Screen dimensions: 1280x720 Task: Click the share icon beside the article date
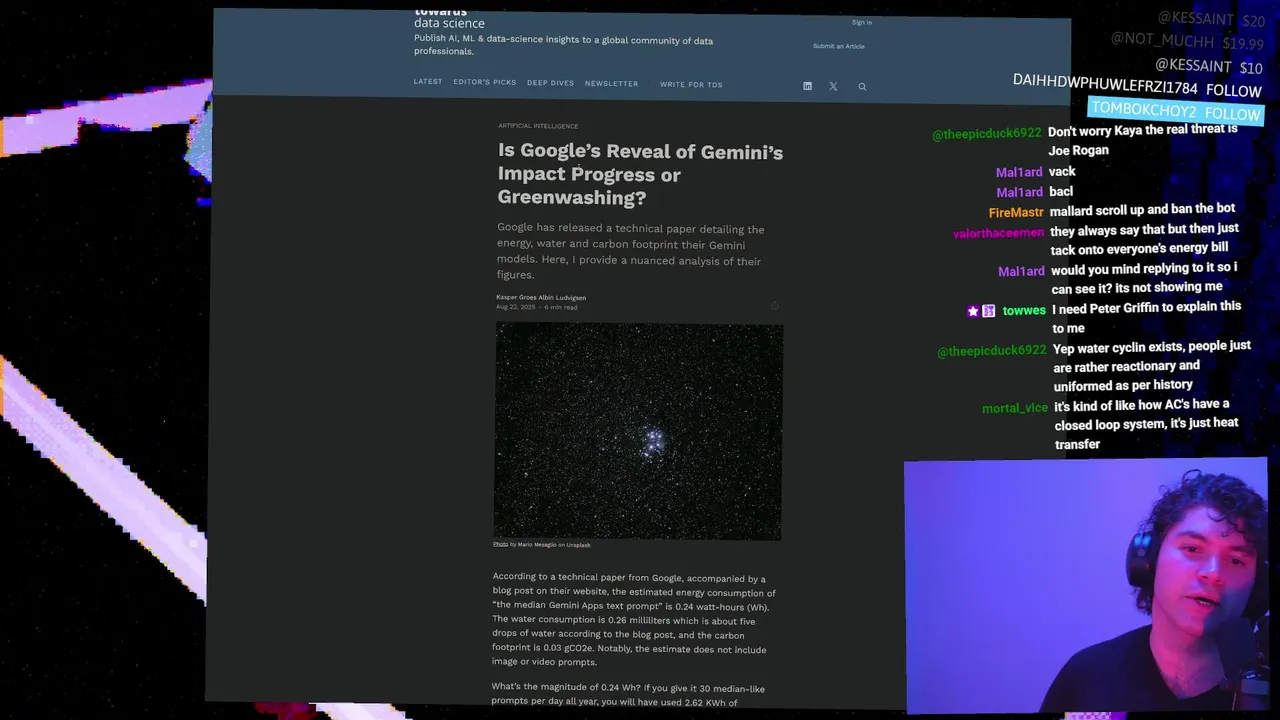point(774,305)
